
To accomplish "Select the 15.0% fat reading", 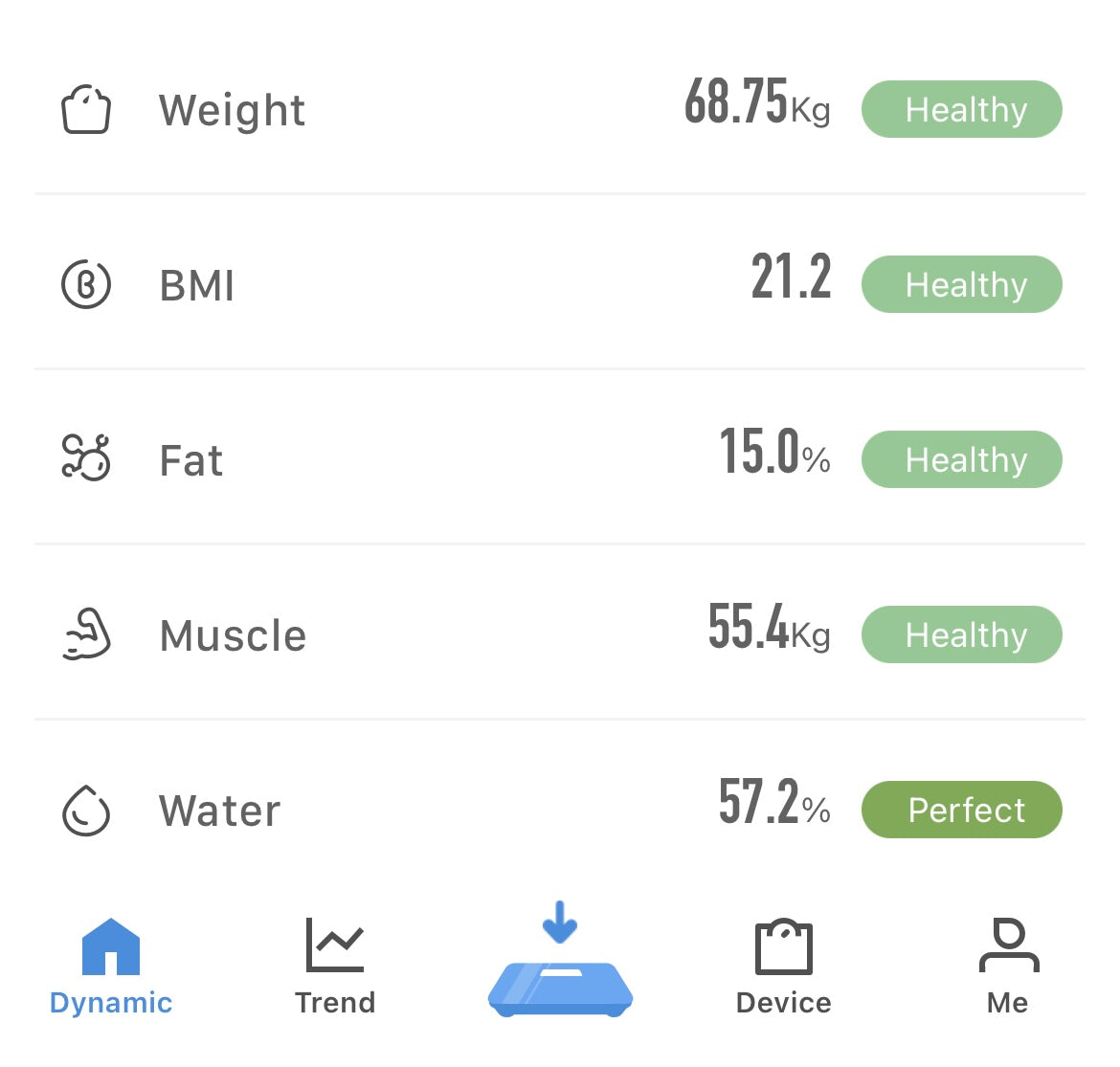I will tap(774, 453).
